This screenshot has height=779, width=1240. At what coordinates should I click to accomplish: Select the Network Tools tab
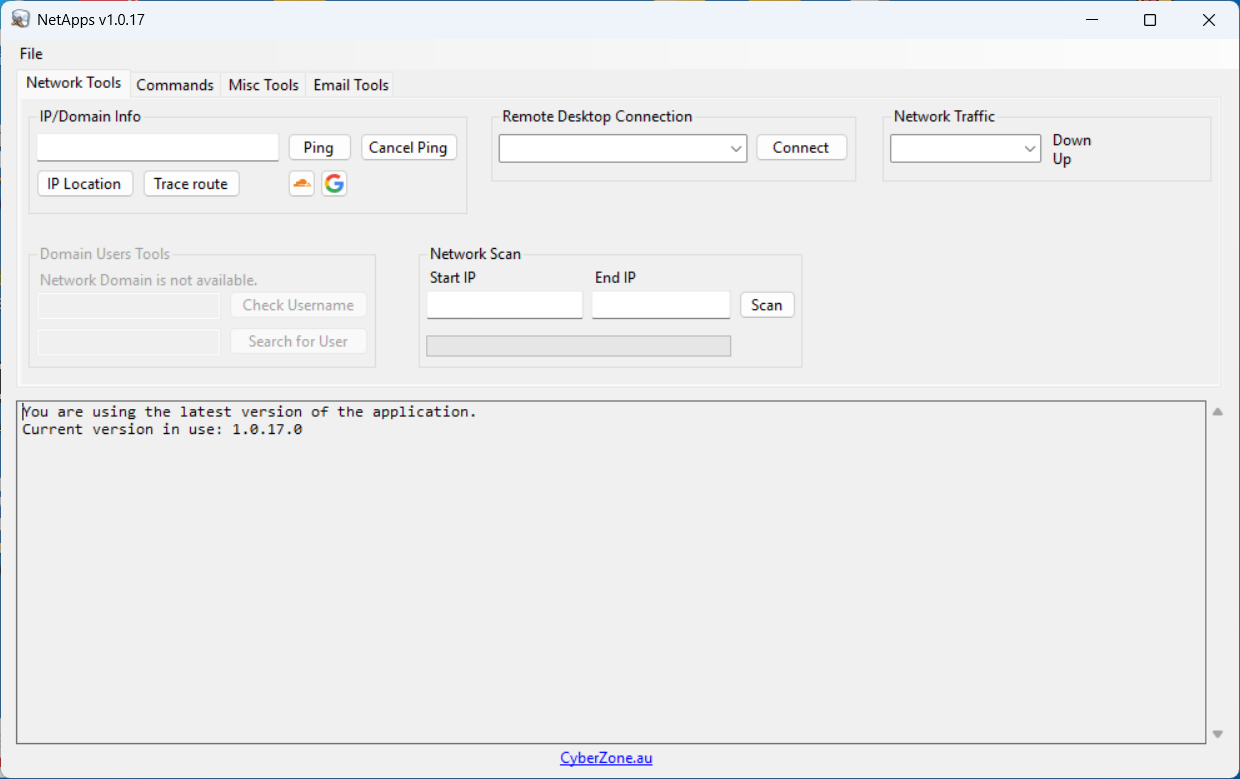74,83
